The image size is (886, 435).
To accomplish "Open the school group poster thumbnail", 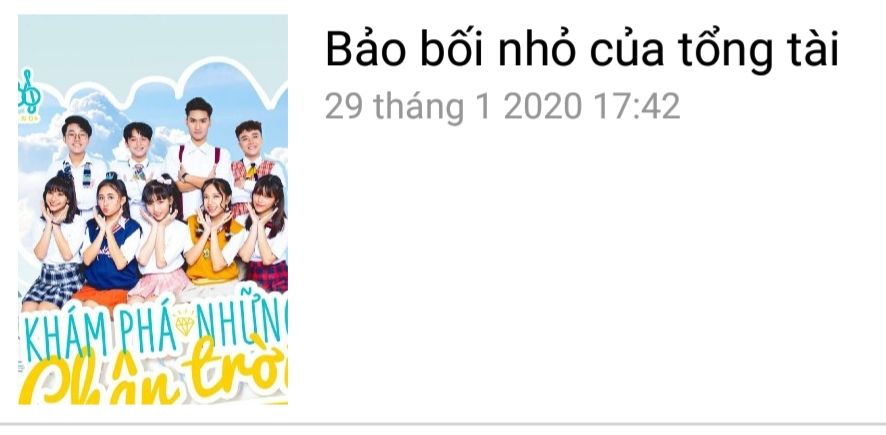I will pos(153,210).
